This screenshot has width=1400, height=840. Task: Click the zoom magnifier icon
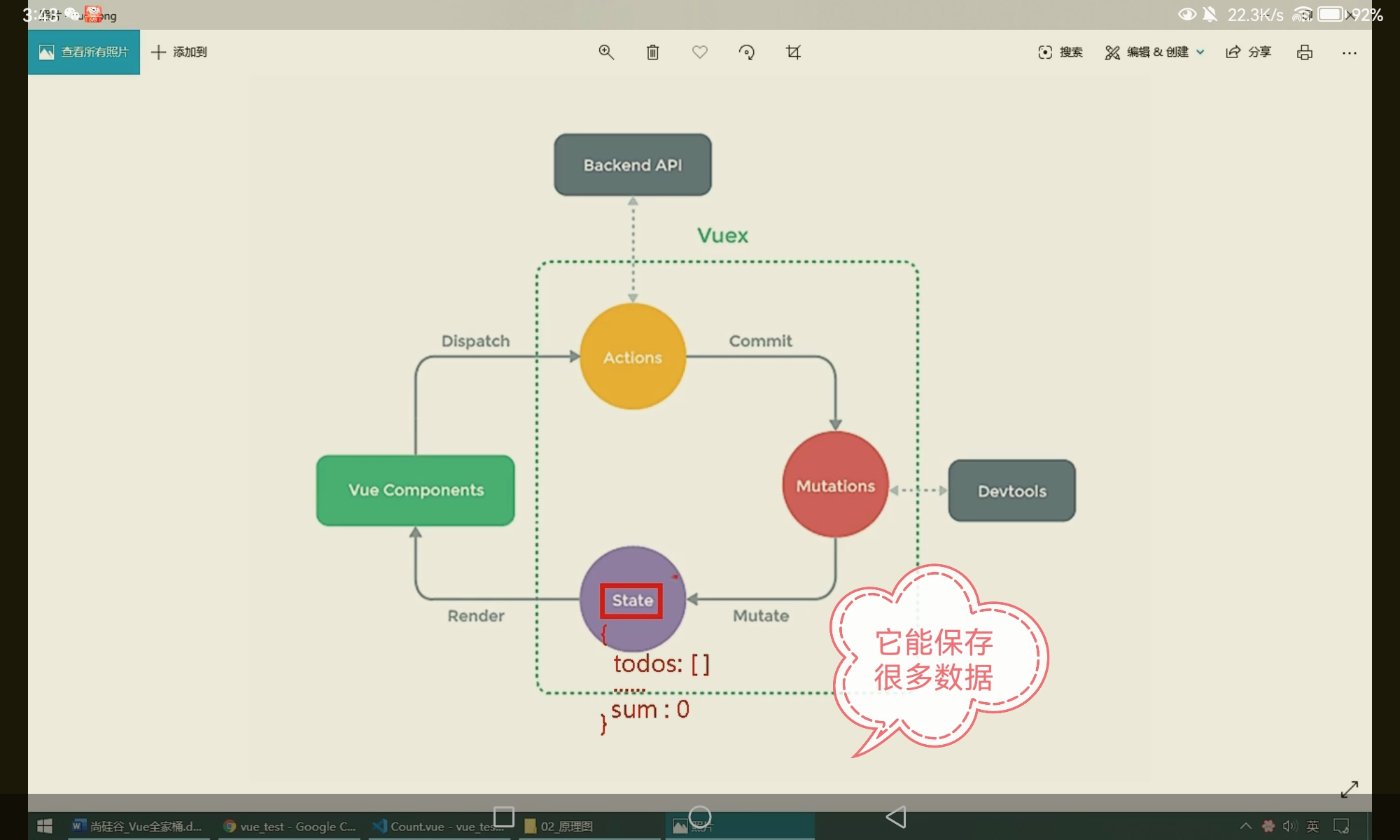tap(606, 52)
